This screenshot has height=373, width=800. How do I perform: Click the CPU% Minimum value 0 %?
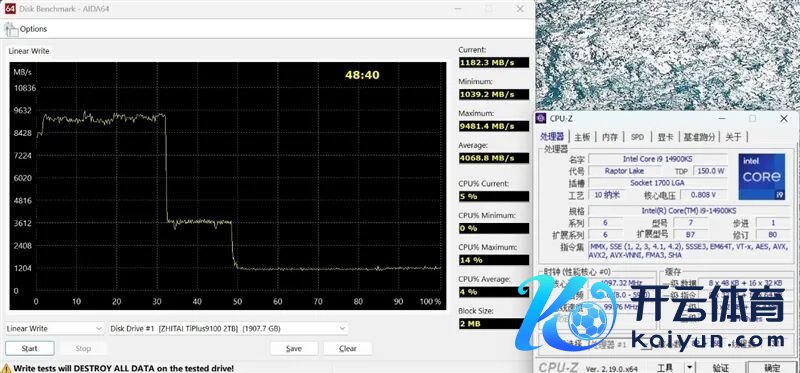coord(493,228)
